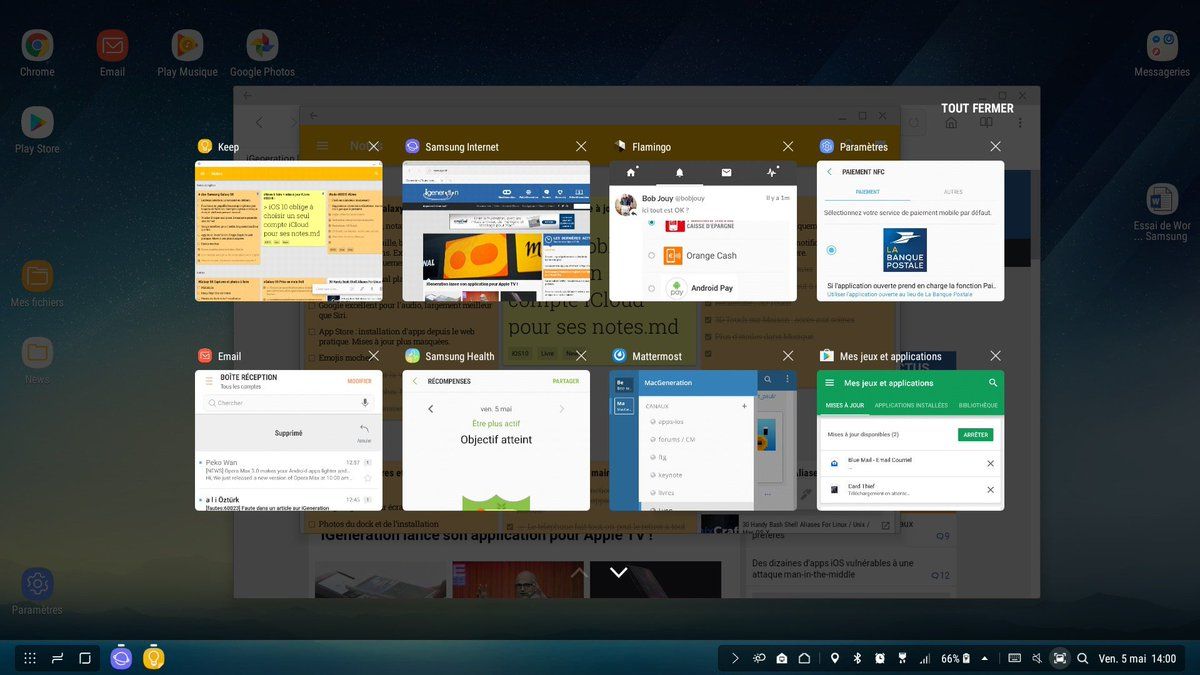Image resolution: width=1200 pixels, height=675 pixels.
Task: Open the Email inbox thumbnail
Action: (288, 440)
